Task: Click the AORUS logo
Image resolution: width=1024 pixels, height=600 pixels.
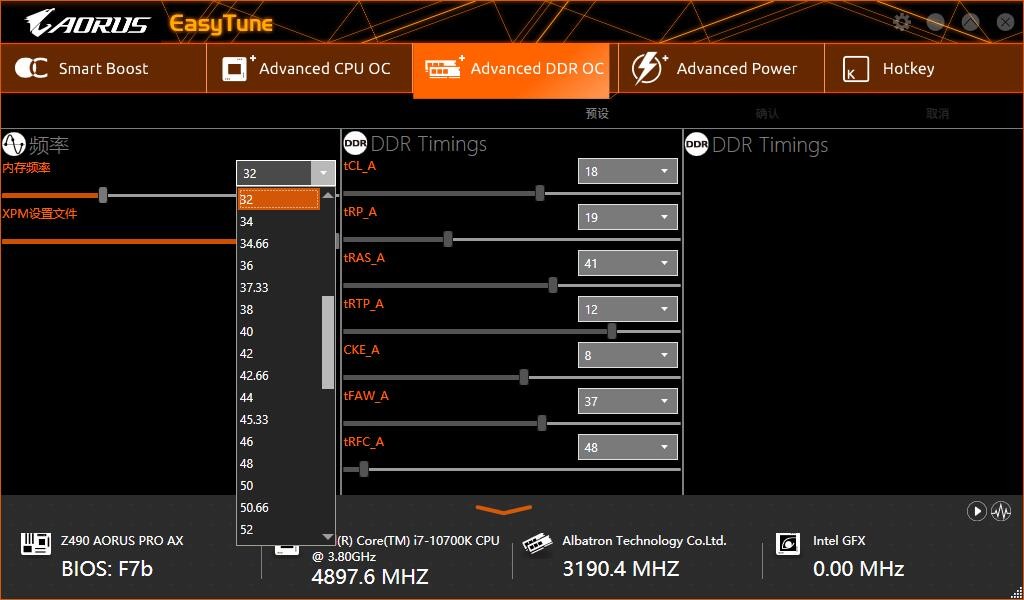Action: tap(88, 24)
